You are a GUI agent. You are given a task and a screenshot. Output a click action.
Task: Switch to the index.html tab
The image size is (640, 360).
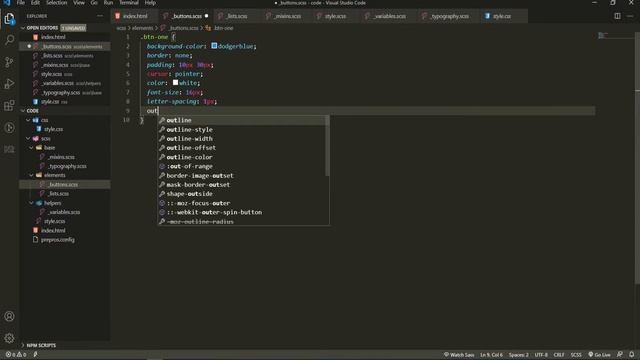click(135, 16)
